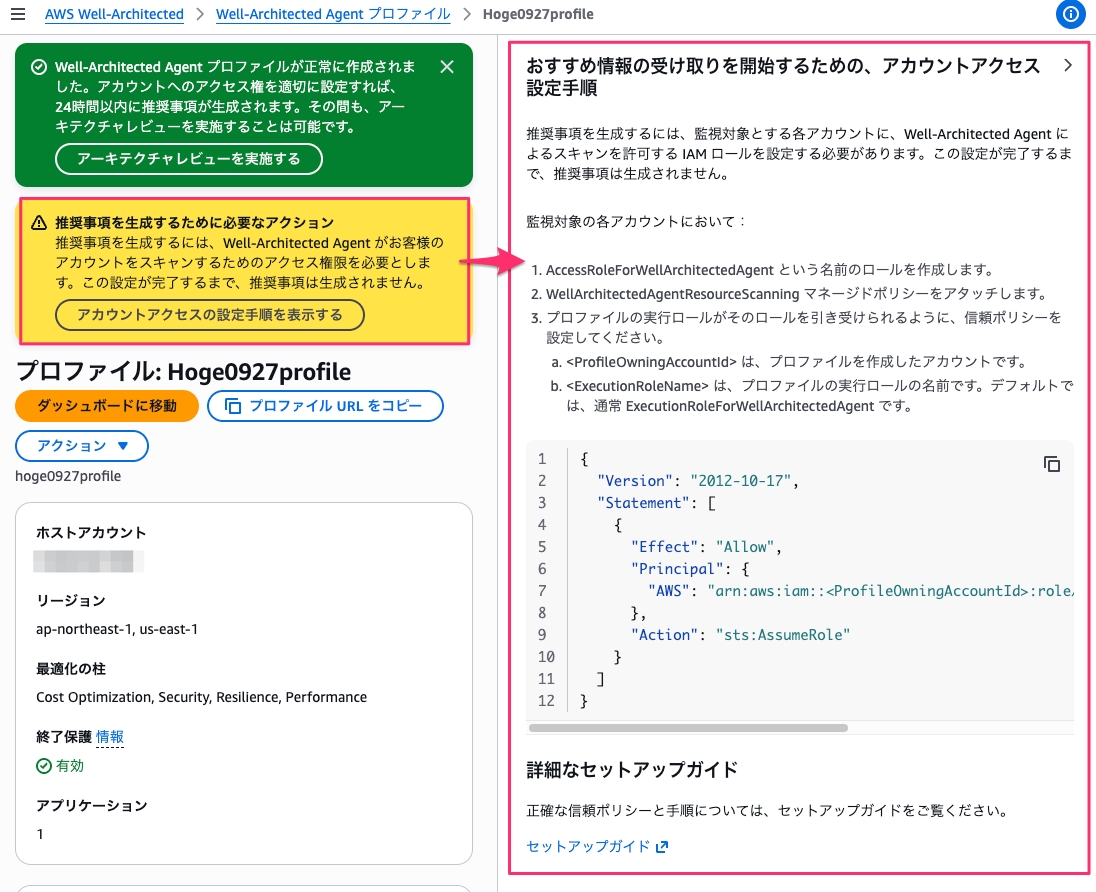Open the 情報 link beside 終了保護

110,737
